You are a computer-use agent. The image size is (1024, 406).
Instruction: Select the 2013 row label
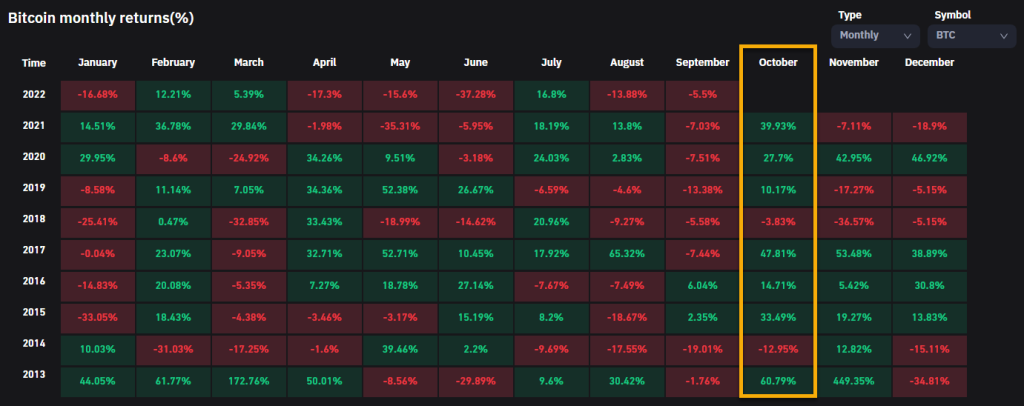click(34, 381)
